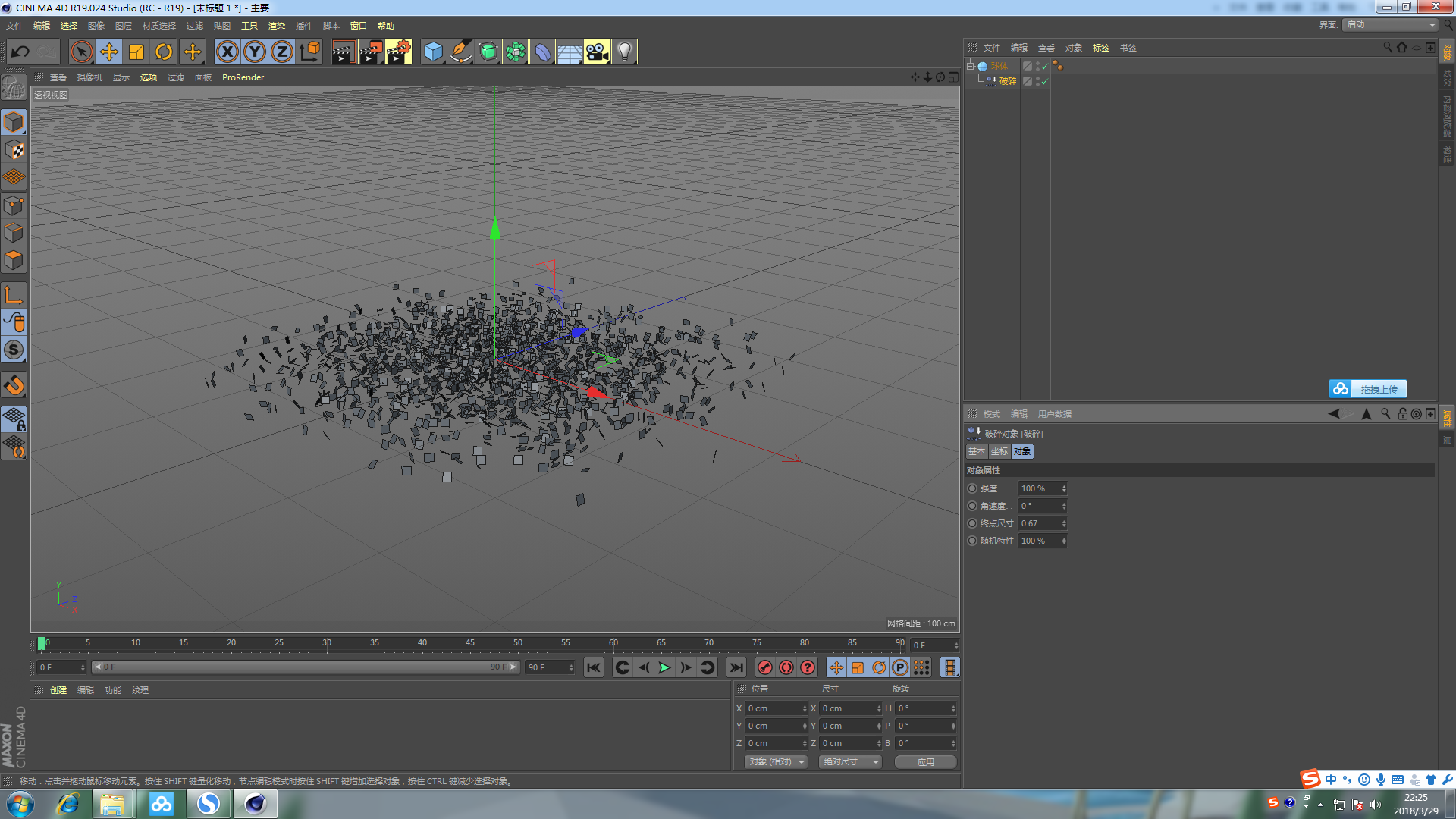Open render settings gear clapperboard icon
The image size is (1456, 819).
point(399,52)
